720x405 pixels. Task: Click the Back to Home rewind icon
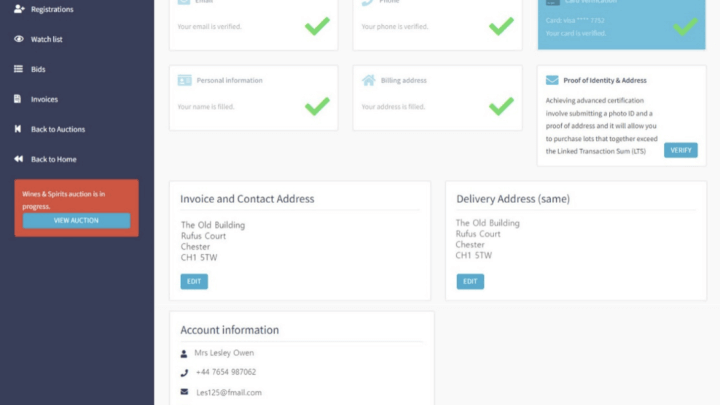pyautogui.click(x=19, y=159)
